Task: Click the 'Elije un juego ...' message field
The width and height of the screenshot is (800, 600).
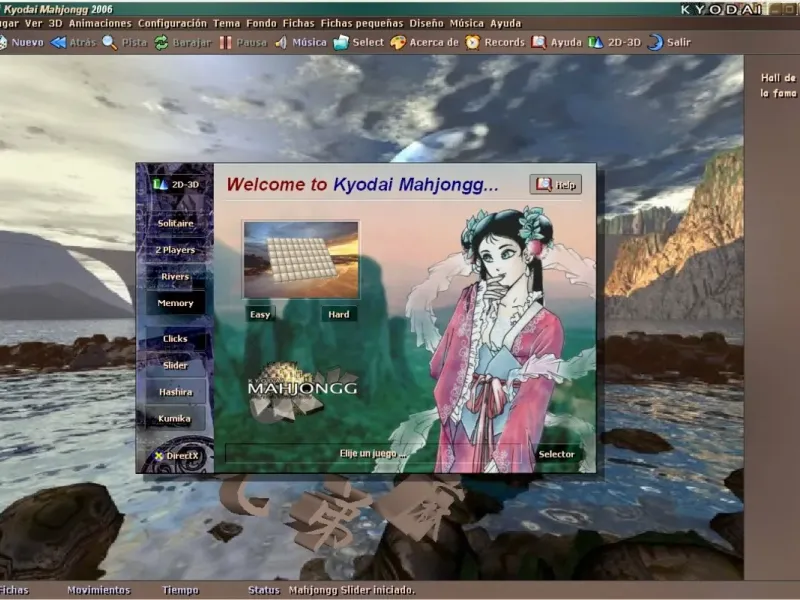Action: click(373, 454)
